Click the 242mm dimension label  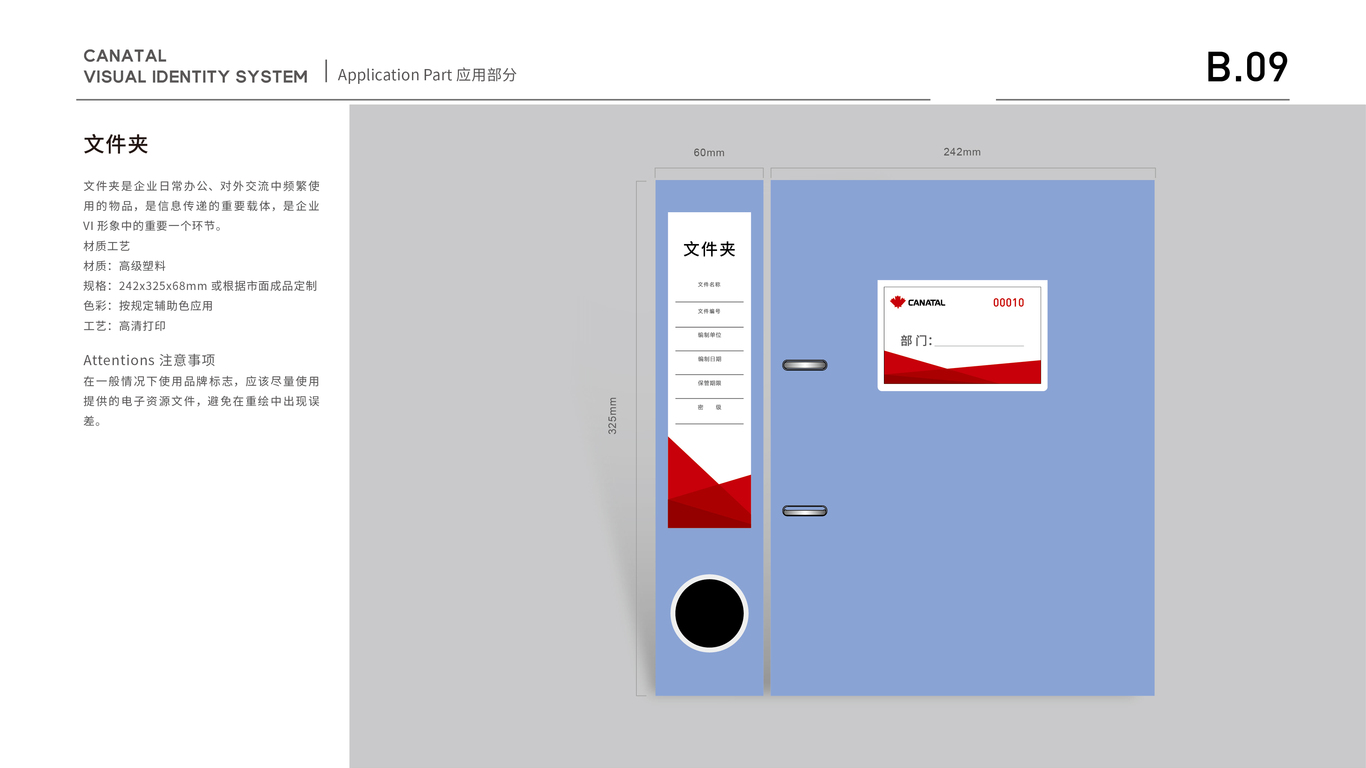[x=962, y=152]
